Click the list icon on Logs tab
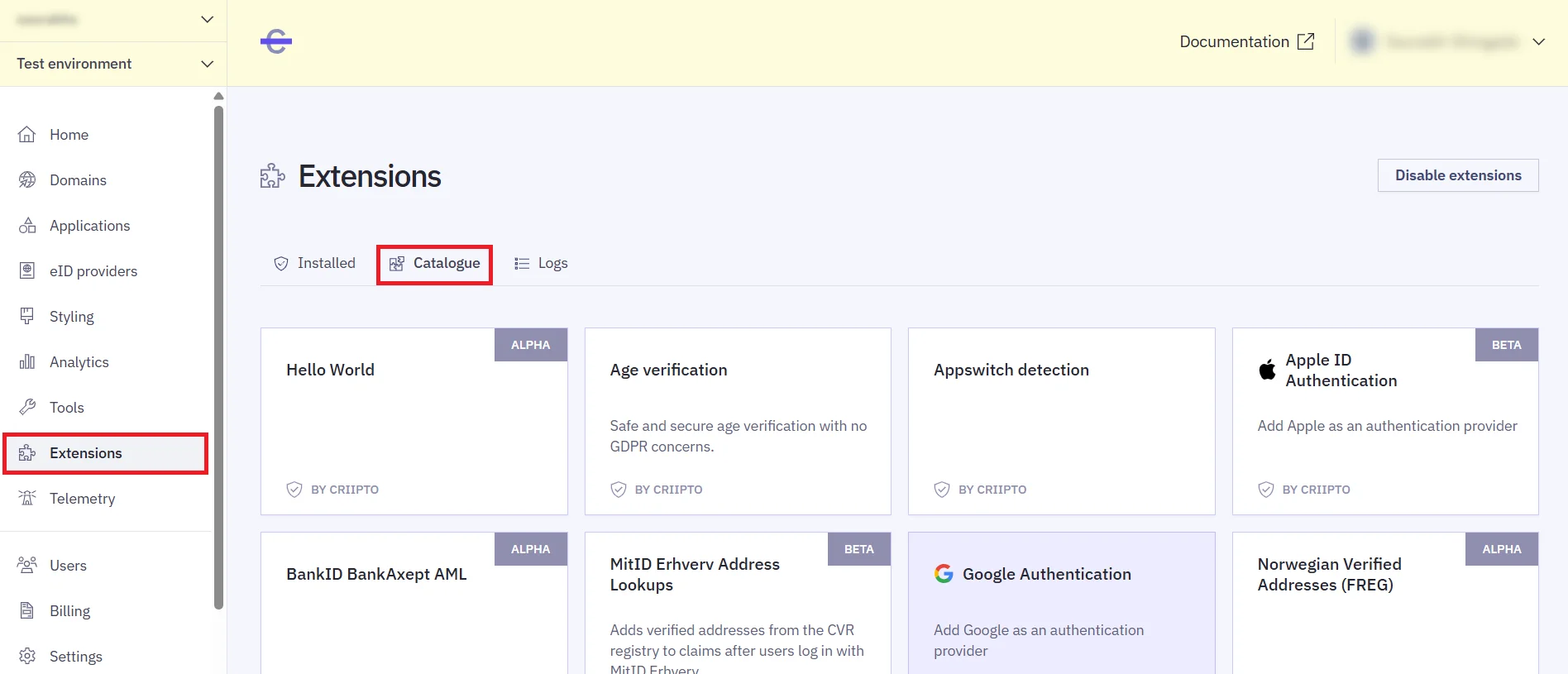This screenshot has height=674, width=1568. coord(522,263)
